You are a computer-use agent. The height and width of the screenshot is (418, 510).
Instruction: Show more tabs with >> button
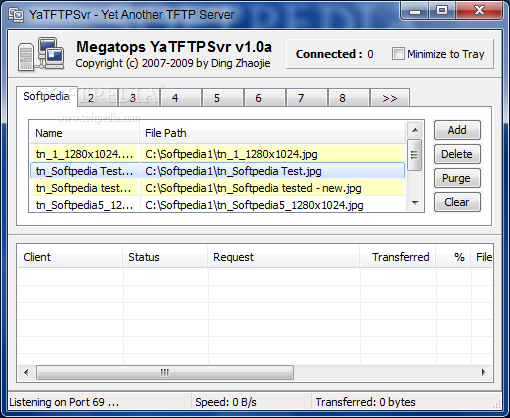click(390, 98)
